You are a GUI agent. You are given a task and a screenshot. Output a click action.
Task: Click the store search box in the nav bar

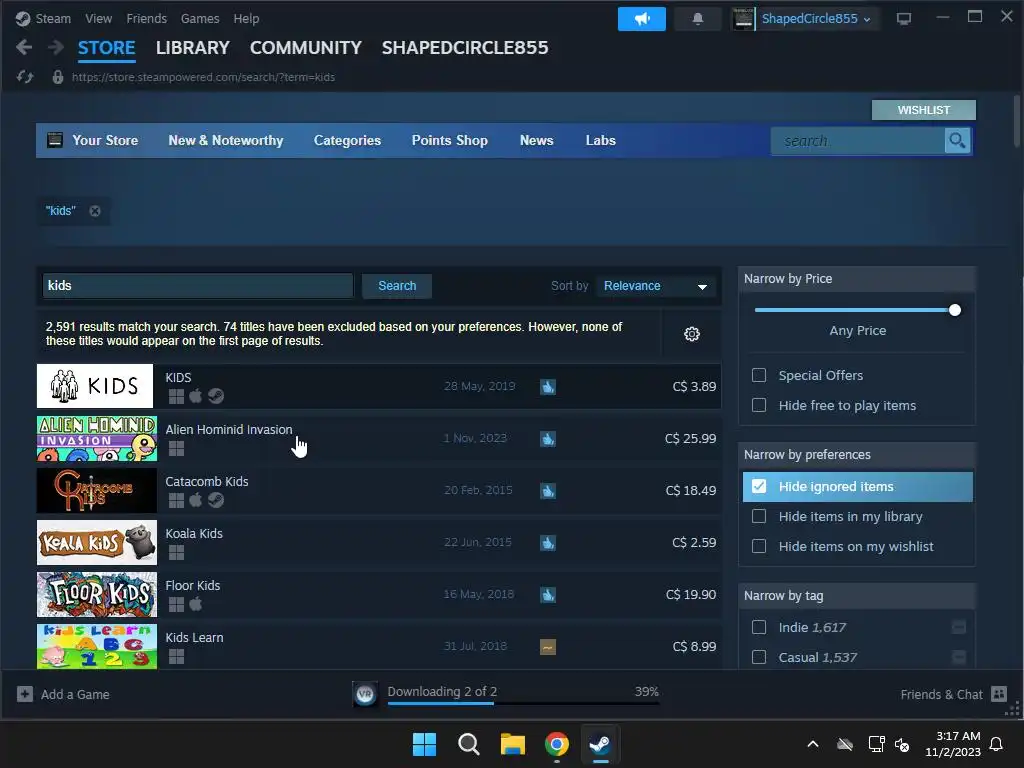857,141
